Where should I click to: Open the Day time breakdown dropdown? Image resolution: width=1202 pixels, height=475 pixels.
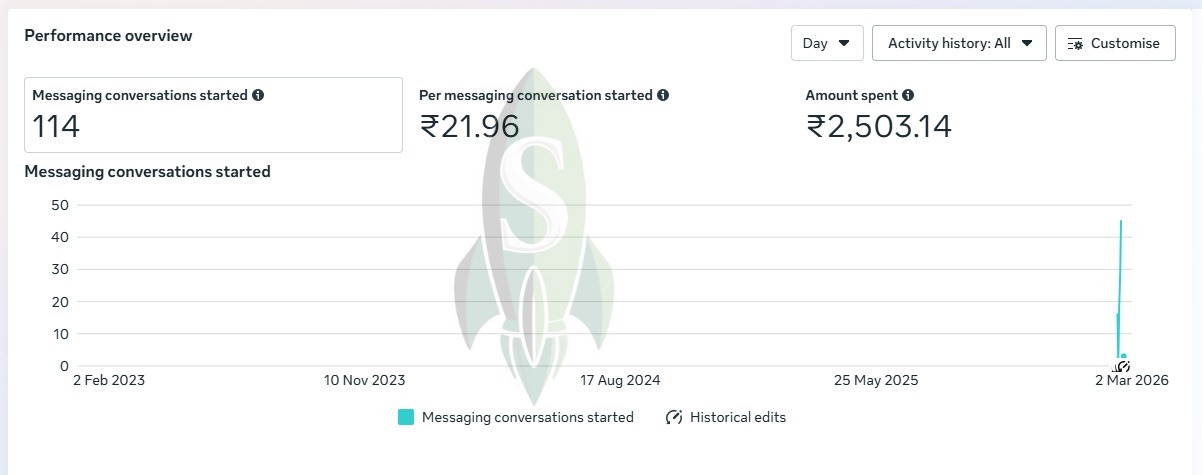coord(827,43)
